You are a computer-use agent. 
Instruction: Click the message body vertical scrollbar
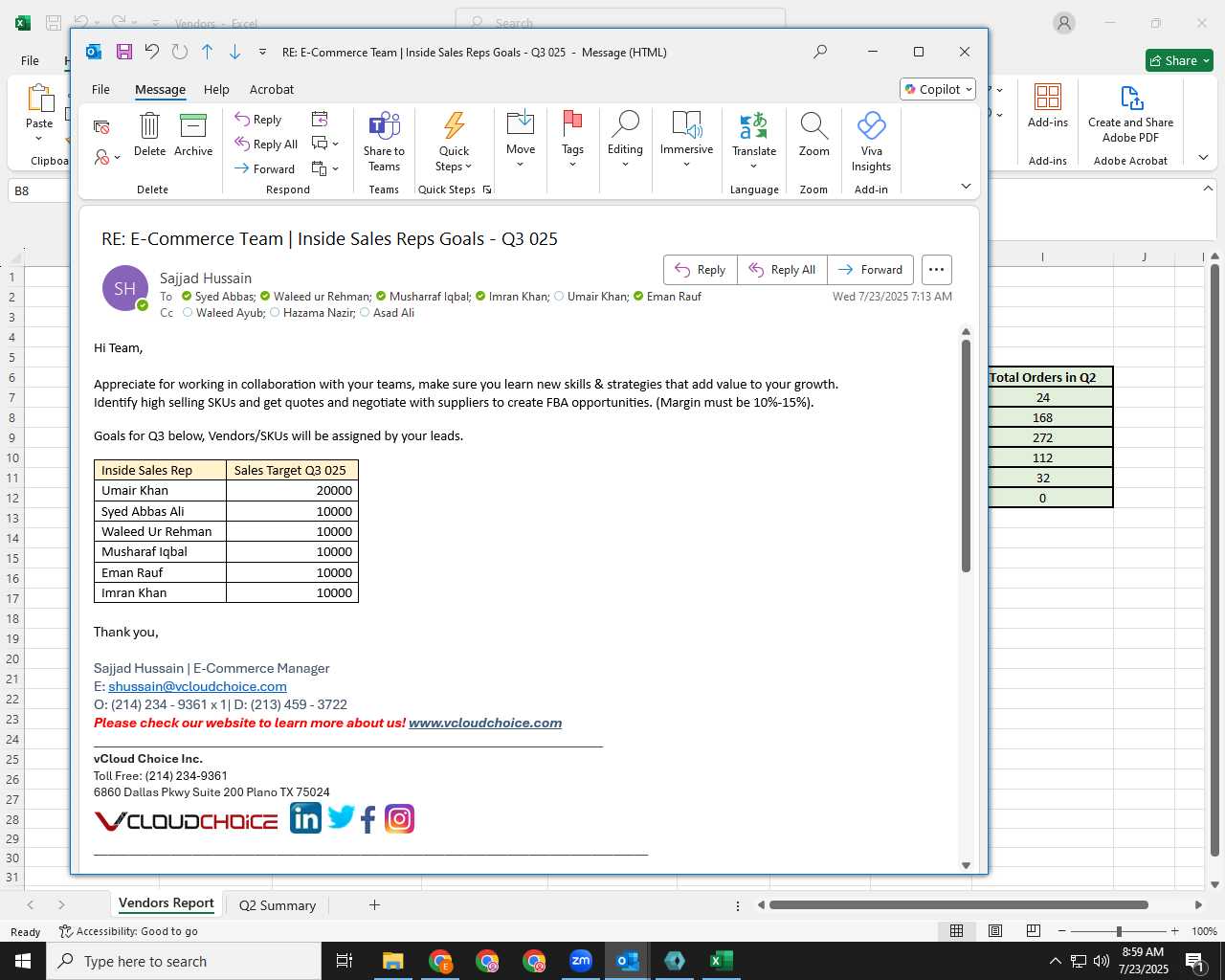coord(966,456)
